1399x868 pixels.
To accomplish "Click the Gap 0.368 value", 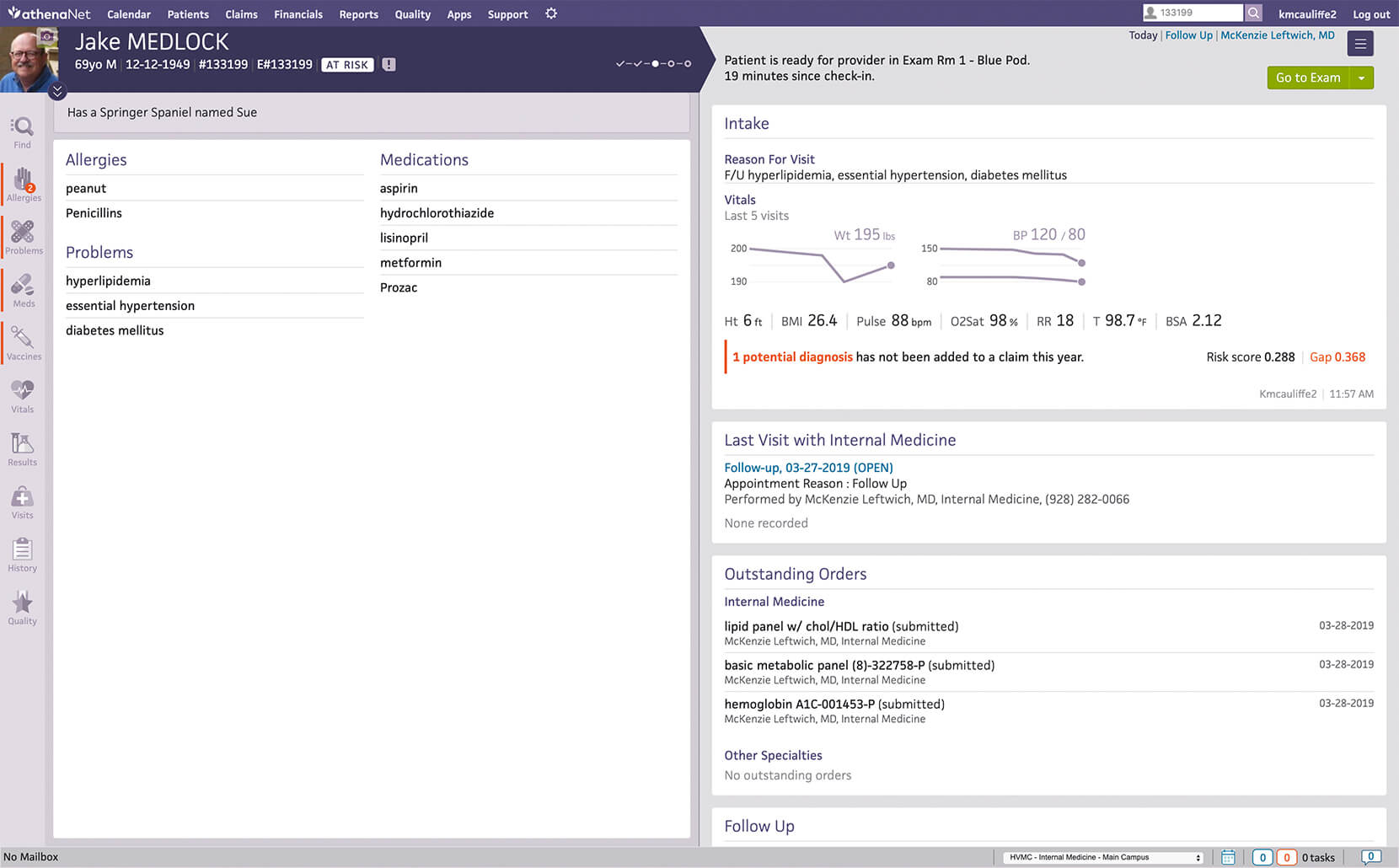I will pos(1337,357).
